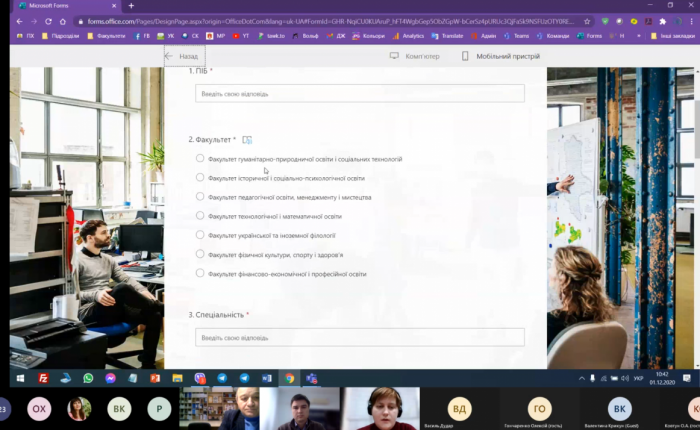Select Валентина Крикун (Guest) participant tile
700x430 pixels.
tap(620, 409)
